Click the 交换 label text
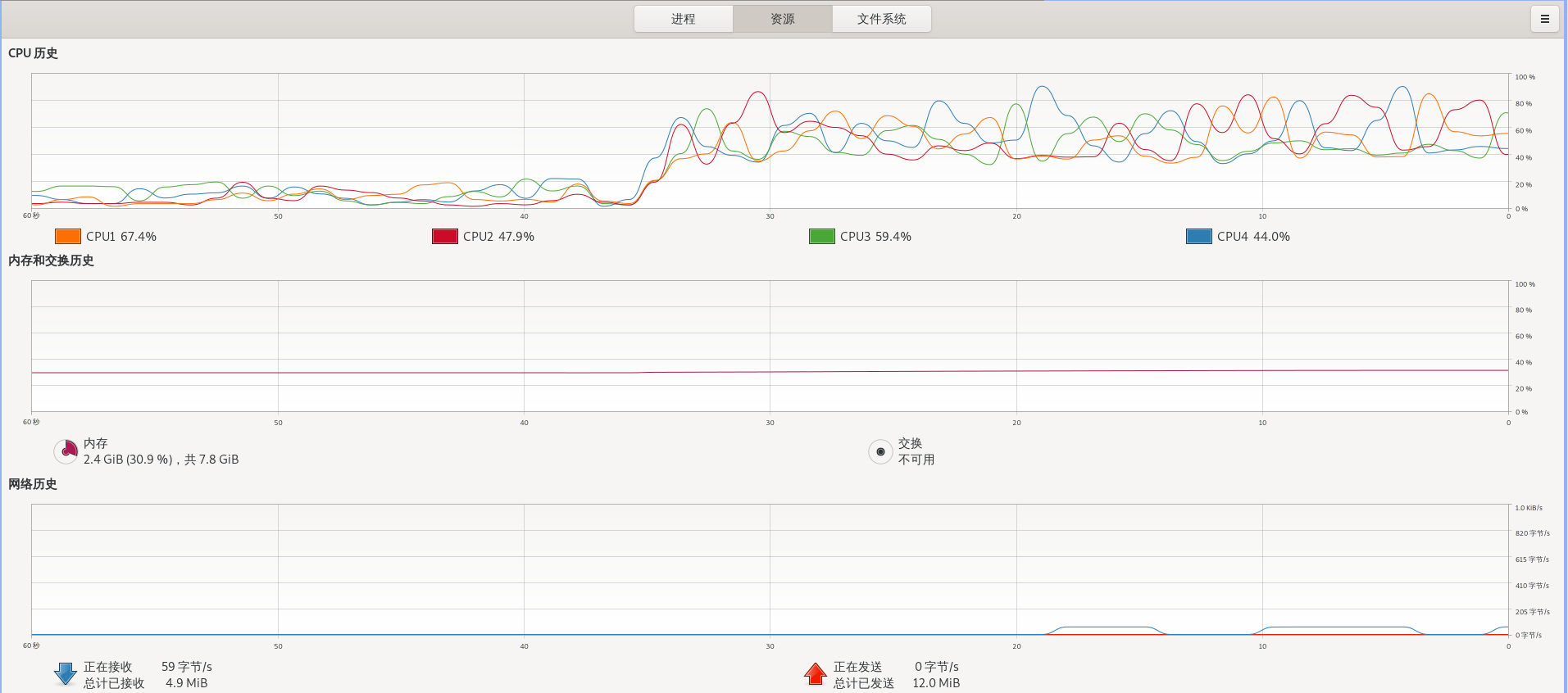Screen dimensions: 1568x693 coord(911,443)
